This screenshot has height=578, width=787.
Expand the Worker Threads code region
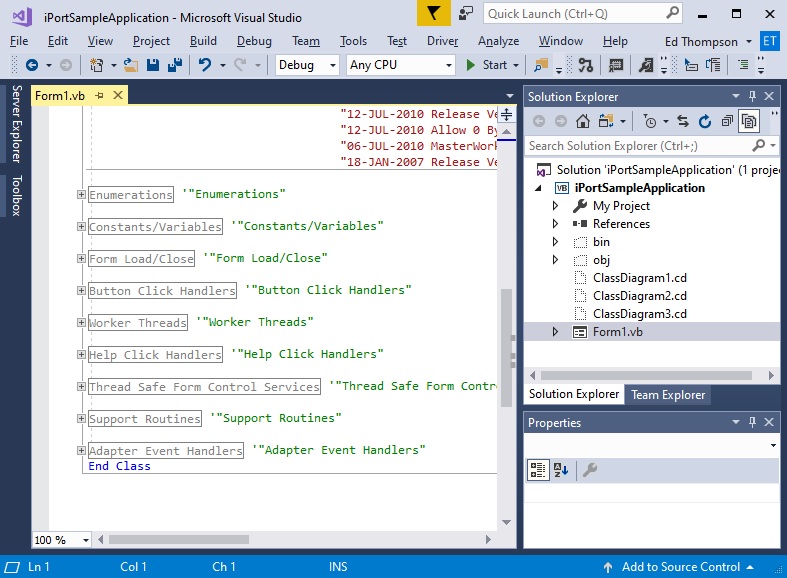click(81, 323)
